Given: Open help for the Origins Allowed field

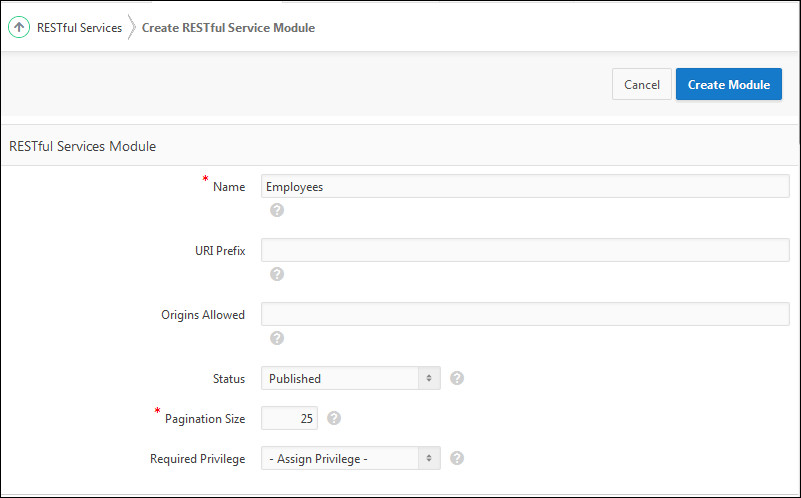Looking at the screenshot, I should (x=277, y=338).
